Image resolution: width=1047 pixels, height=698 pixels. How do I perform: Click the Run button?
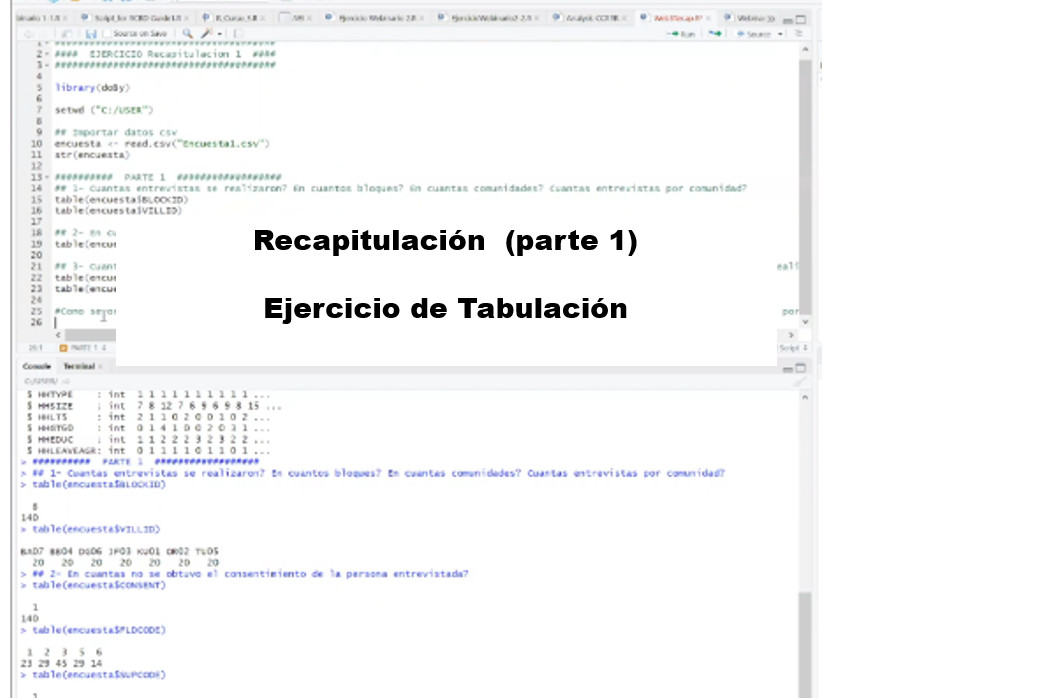pos(682,34)
